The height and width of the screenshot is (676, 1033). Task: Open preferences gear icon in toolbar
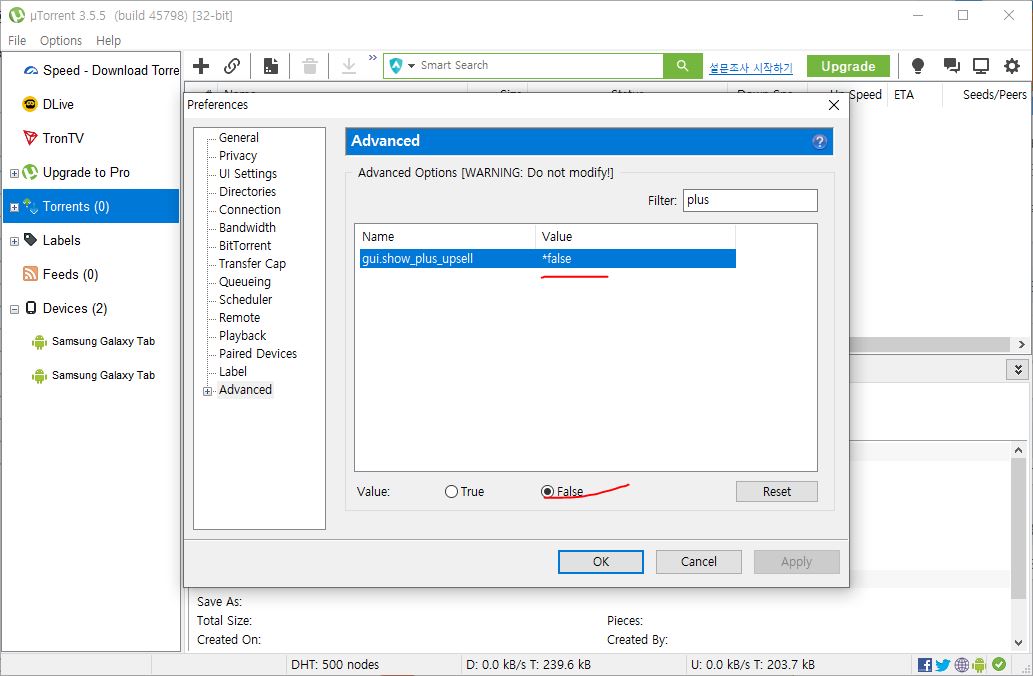pyautogui.click(x=1012, y=66)
